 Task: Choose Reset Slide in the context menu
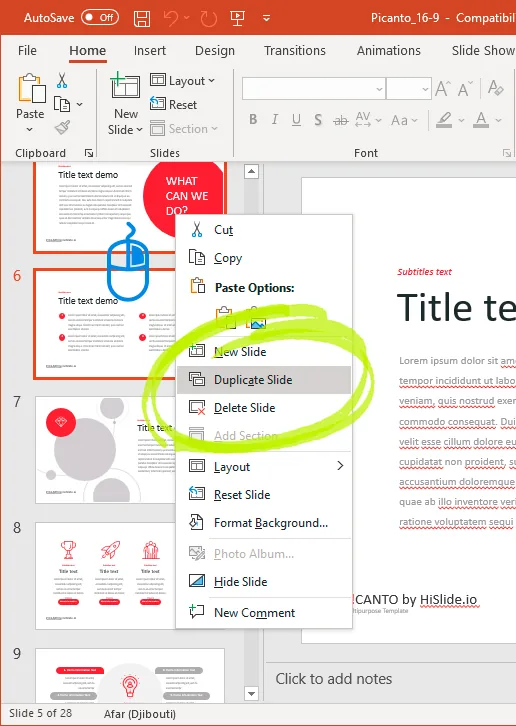tap(264, 494)
